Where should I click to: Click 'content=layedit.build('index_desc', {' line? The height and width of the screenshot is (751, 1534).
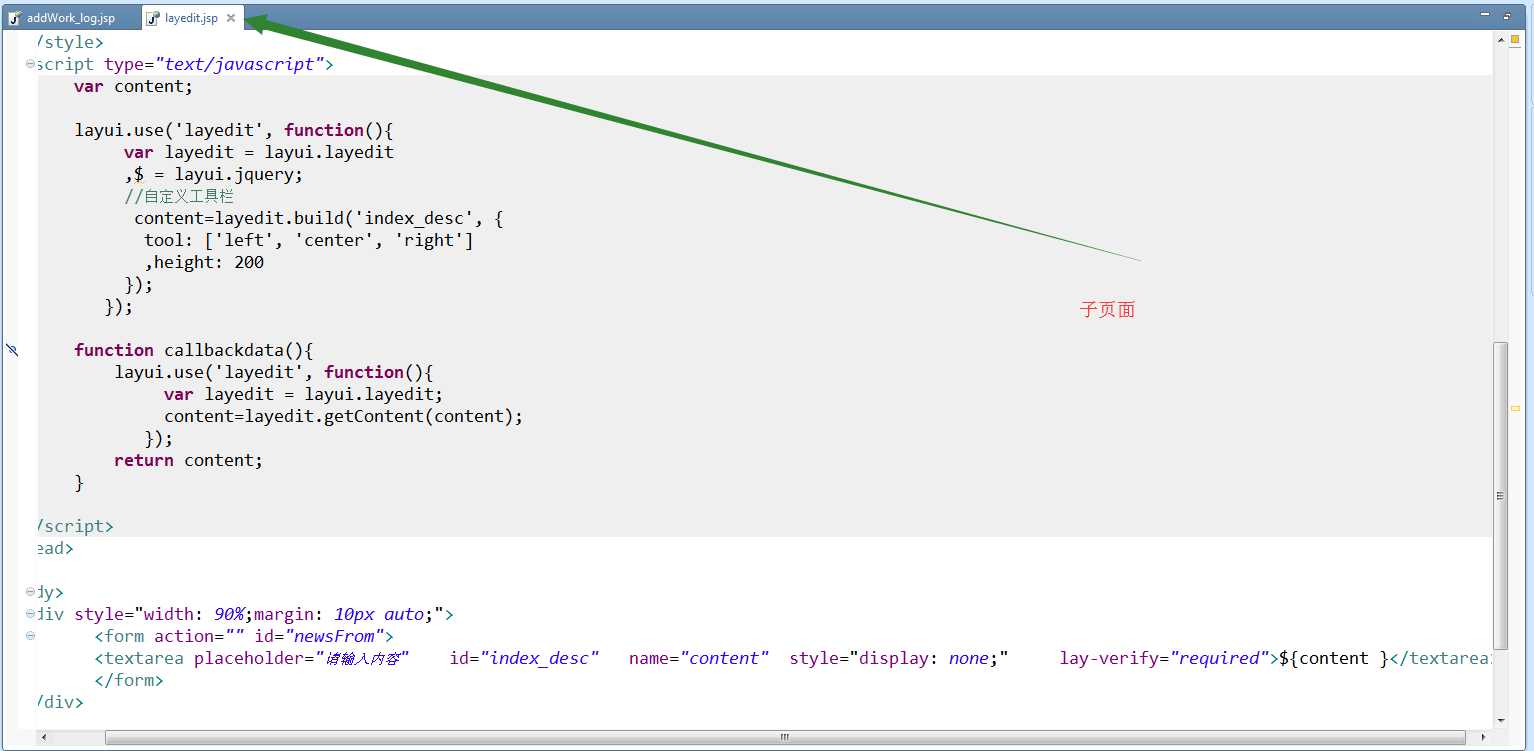point(318,218)
